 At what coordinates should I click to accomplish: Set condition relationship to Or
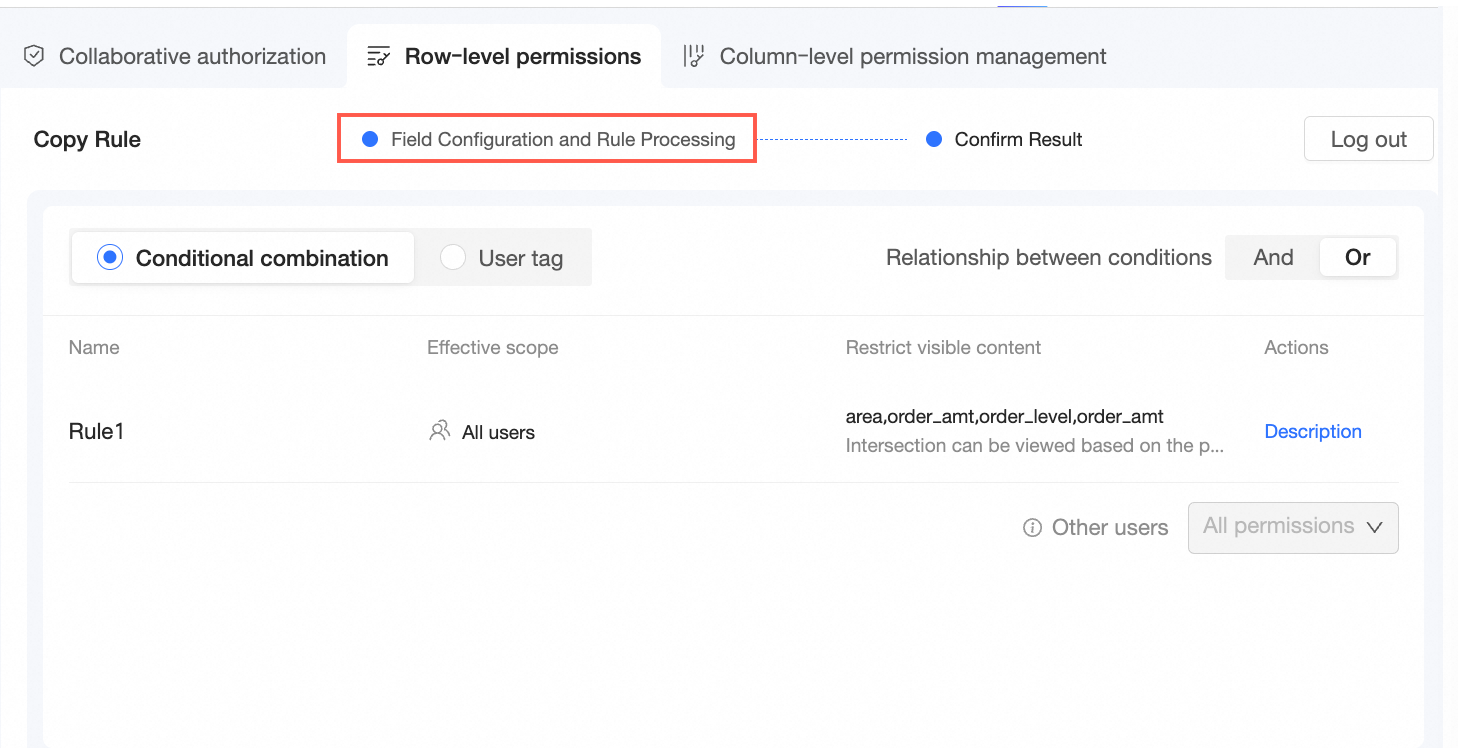(x=1357, y=258)
